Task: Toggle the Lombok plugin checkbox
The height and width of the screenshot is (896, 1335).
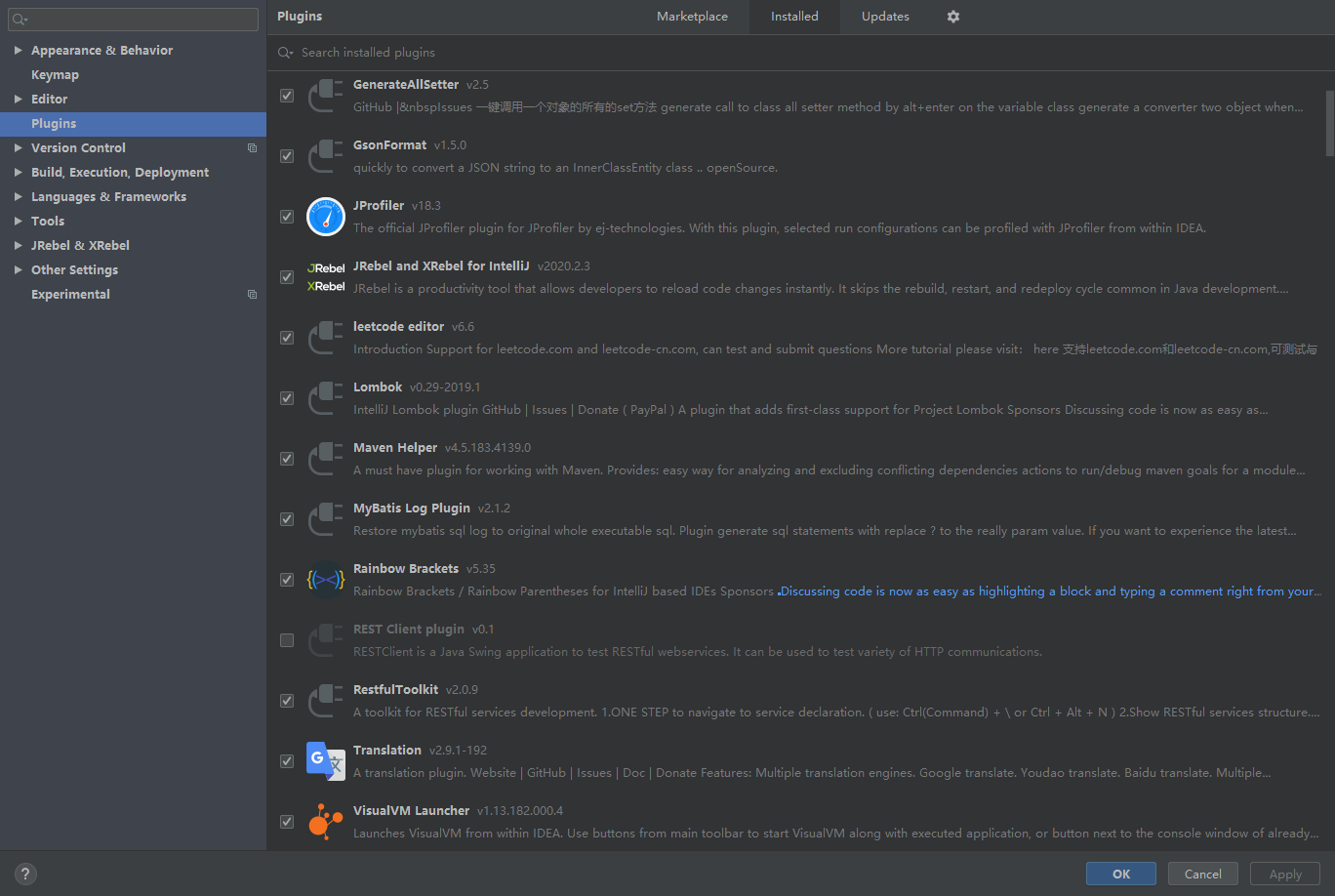Action: (287, 398)
